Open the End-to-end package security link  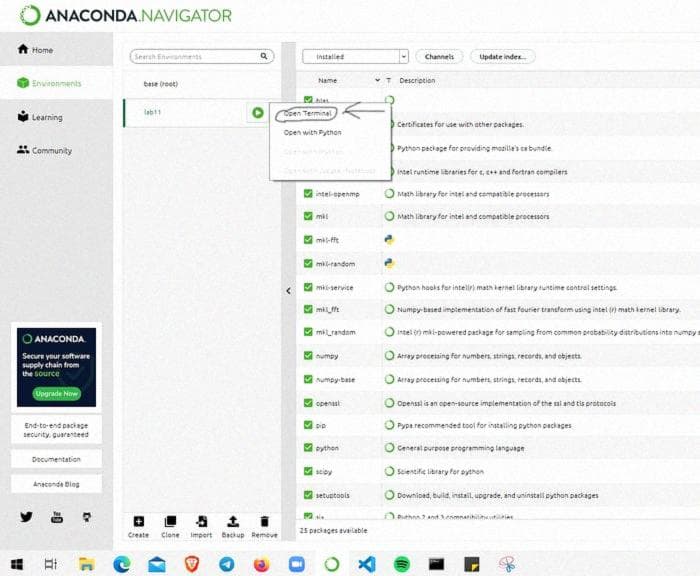click(x=56, y=430)
